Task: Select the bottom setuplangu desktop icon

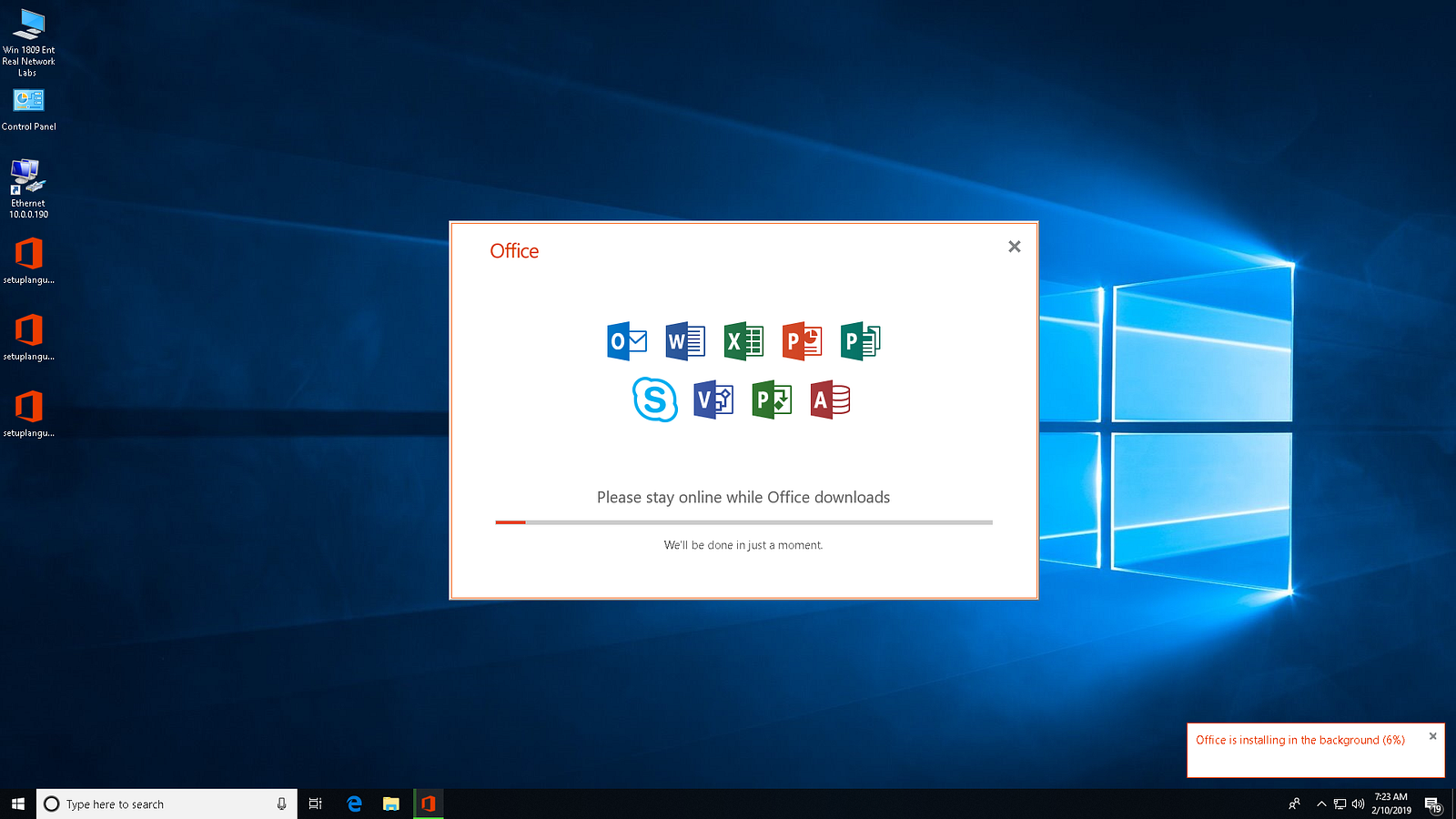Action: pos(28,414)
